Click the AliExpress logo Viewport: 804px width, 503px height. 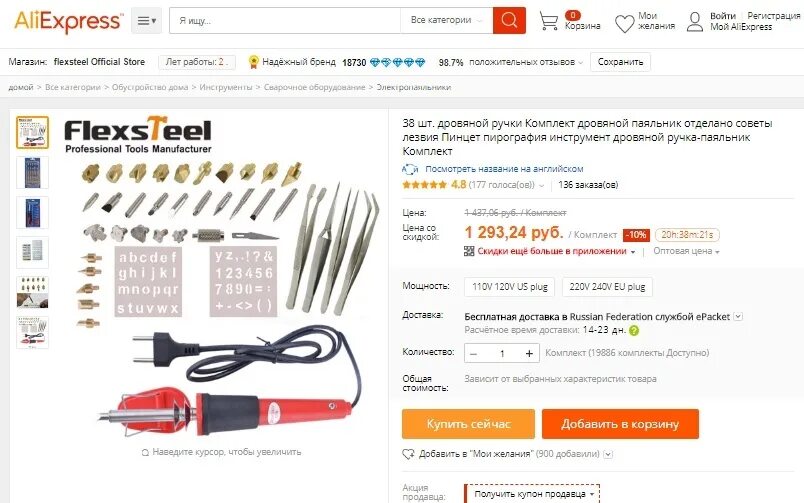point(69,22)
